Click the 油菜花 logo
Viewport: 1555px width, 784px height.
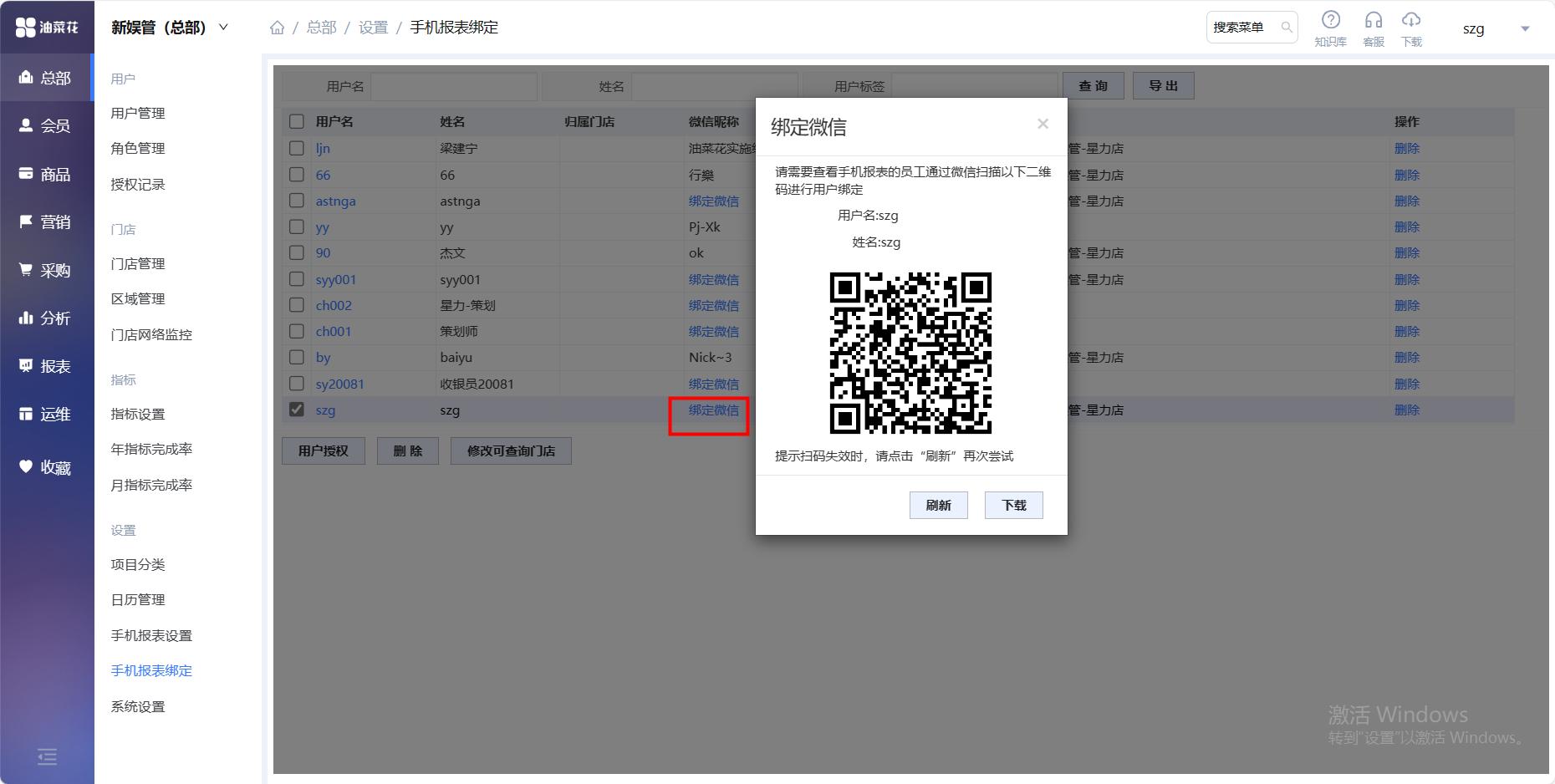pos(47,27)
